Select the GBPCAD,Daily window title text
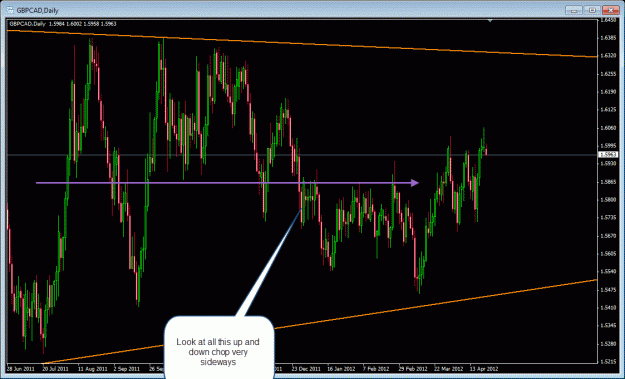This screenshot has height=379, width=625. pos(37,10)
